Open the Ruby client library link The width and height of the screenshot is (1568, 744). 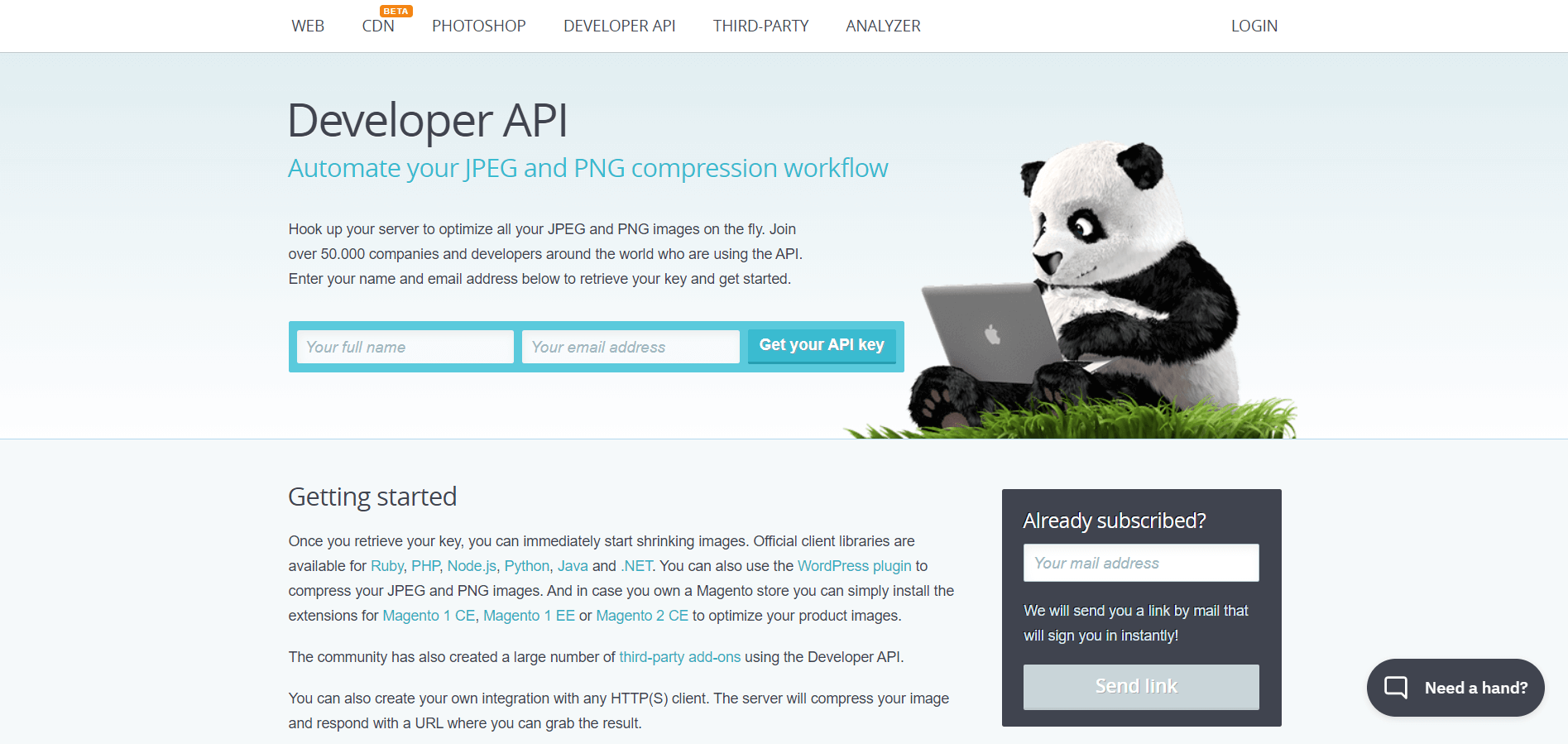(387, 566)
